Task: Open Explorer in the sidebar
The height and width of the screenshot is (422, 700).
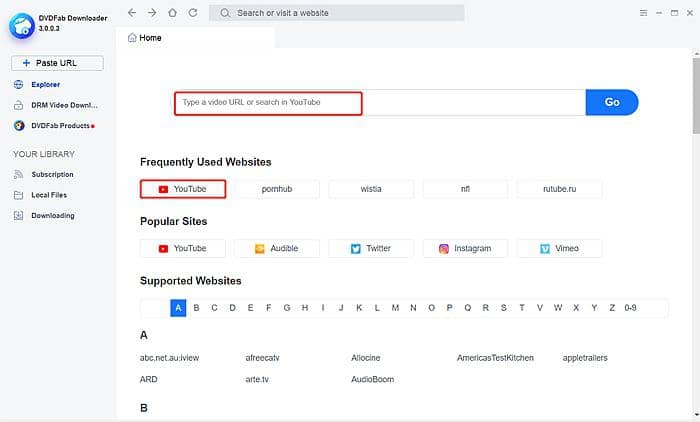Action: (46, 84)
